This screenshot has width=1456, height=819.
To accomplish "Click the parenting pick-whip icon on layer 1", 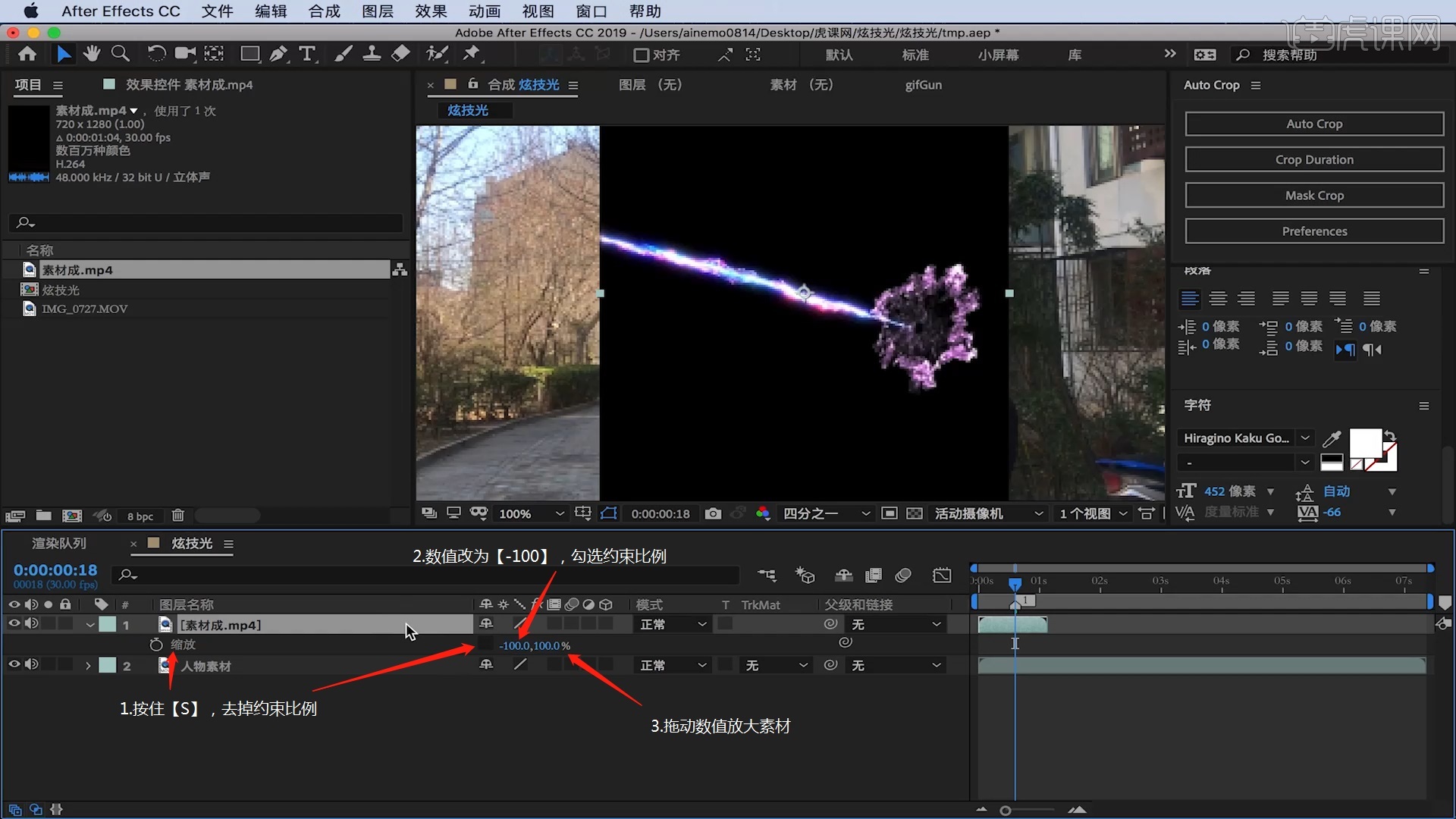I will pos(832,624).
